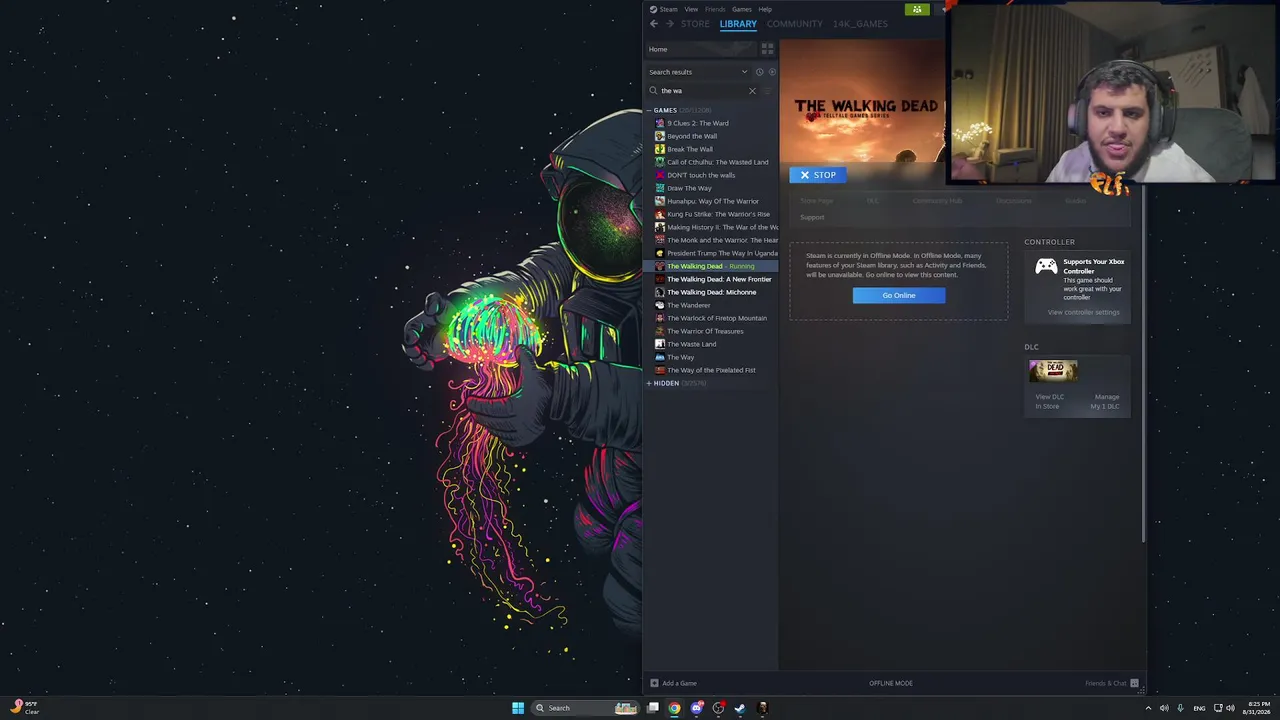1280x720 pixels.
Task: Click View DLC In Store
Action: [x=1049, y=401]
